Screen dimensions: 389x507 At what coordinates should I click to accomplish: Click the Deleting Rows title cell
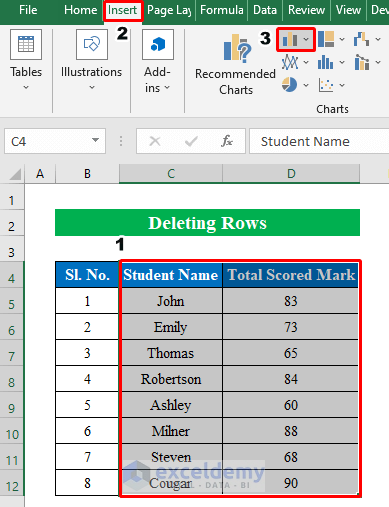coord(207,223)
